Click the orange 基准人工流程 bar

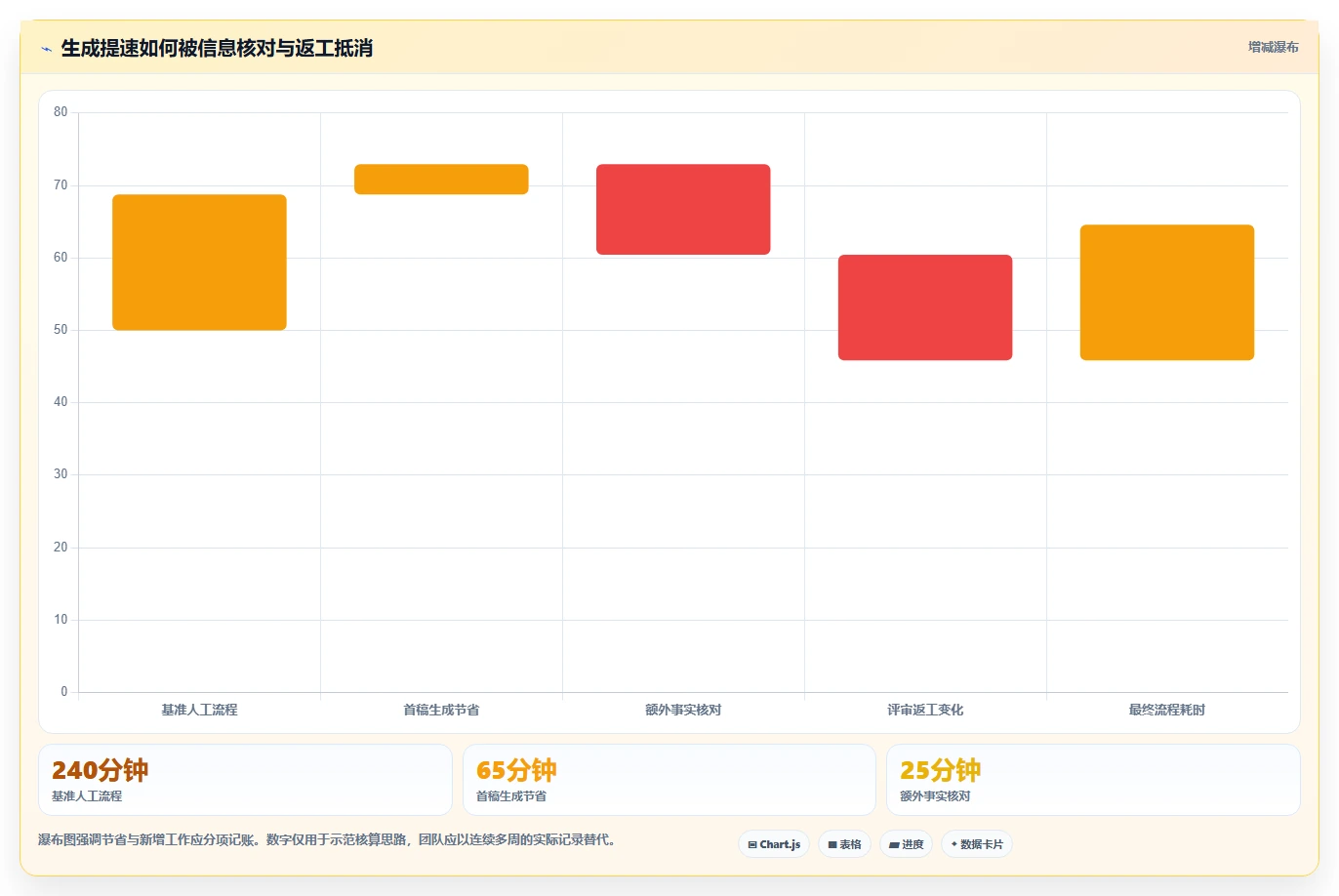coord(199,263)
